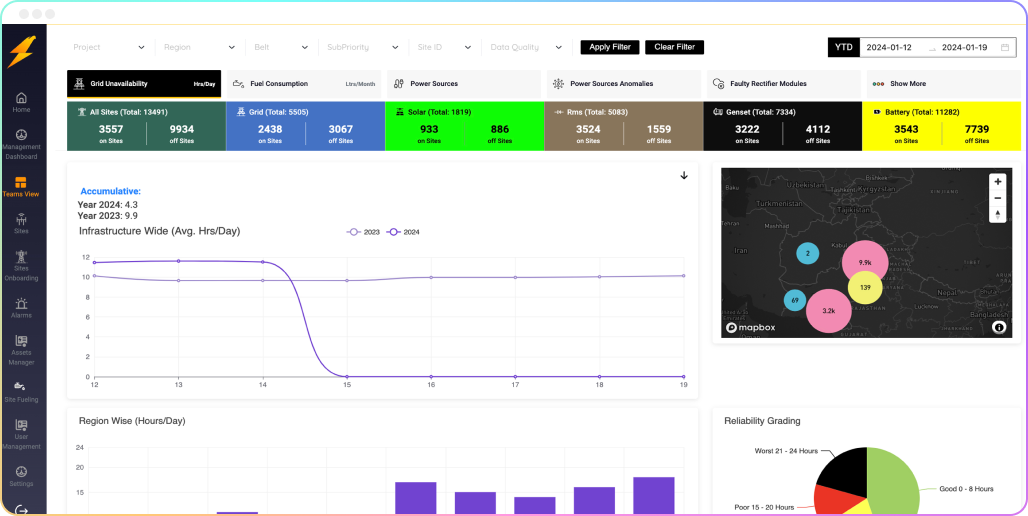Open Home from the sidebar

(x=21, y=101)
